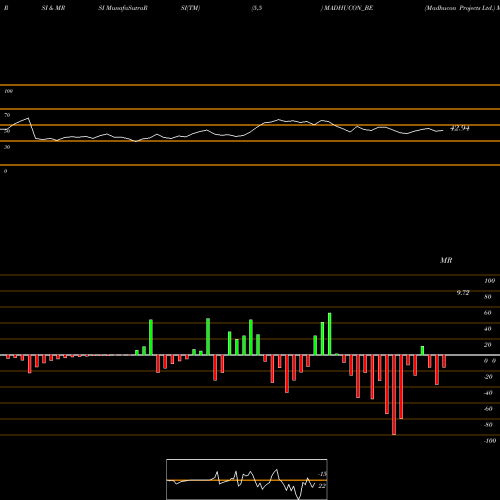The width and height of the screenshot is (500, 500).
Task: Click the -15 value in mini chart
Action: point(322,474)
